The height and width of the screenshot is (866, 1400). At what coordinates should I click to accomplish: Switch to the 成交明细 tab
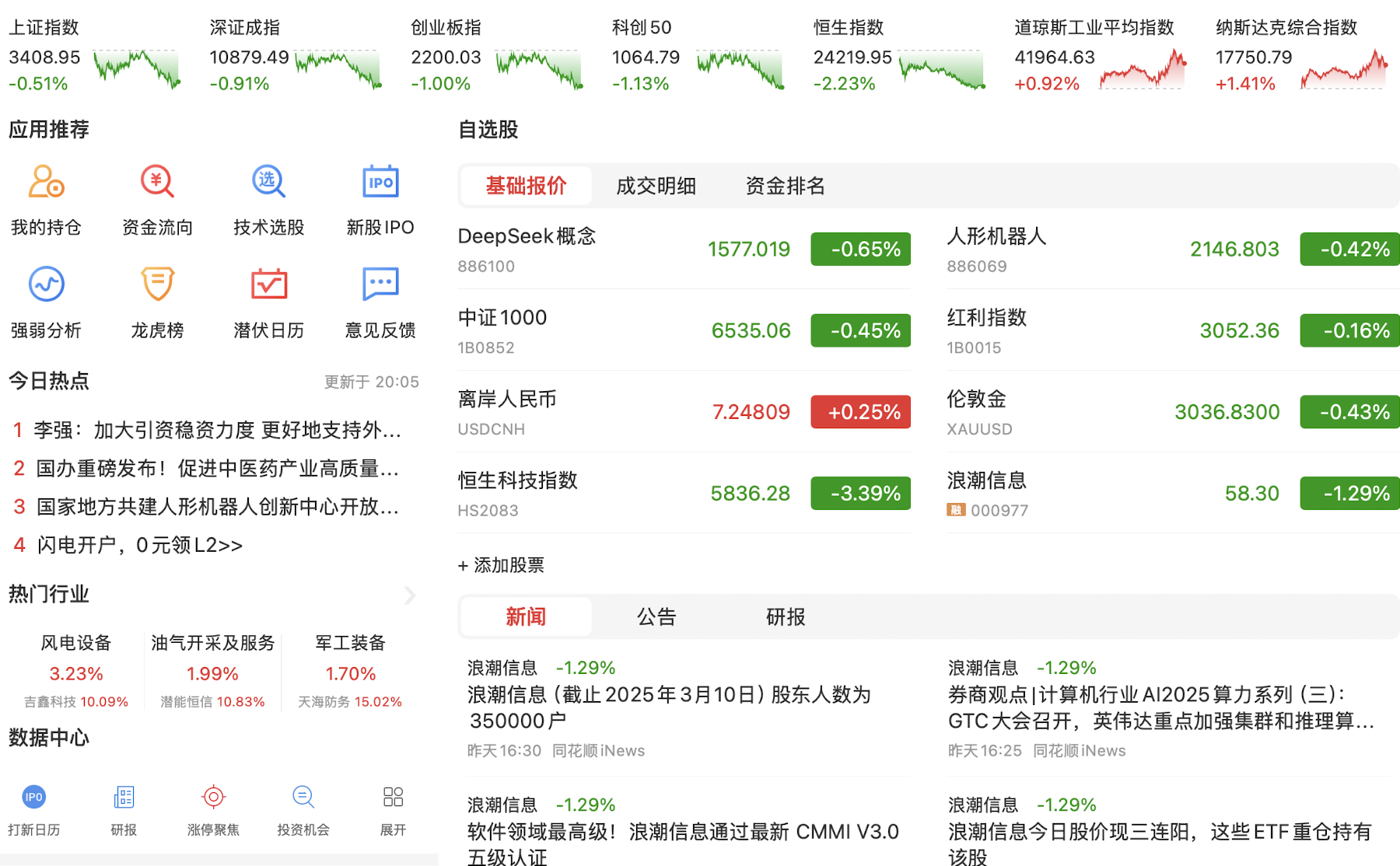pos(656,186)
